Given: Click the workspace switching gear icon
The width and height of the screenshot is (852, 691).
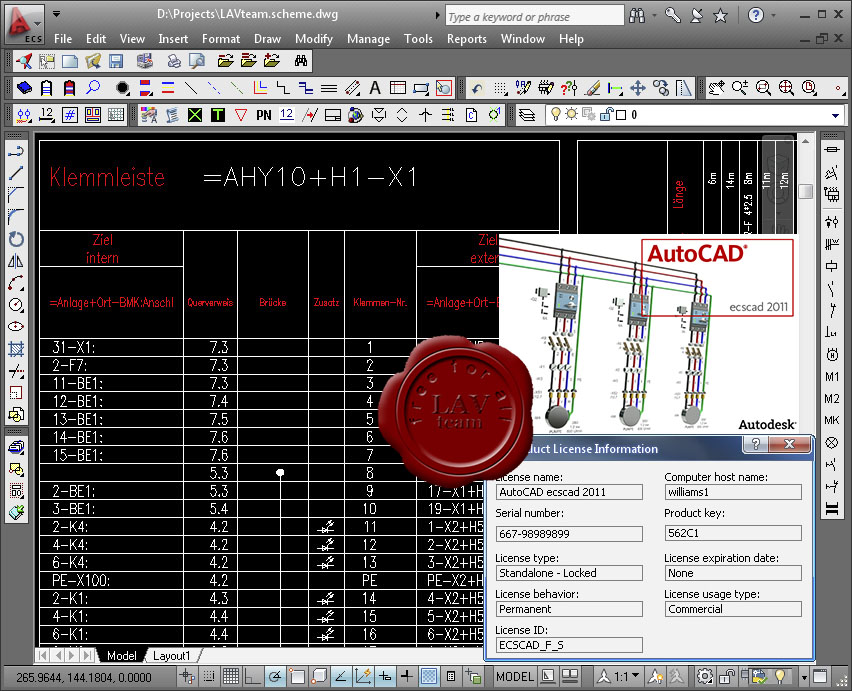Looking at the screenshot, I should [x=705, y=676].
